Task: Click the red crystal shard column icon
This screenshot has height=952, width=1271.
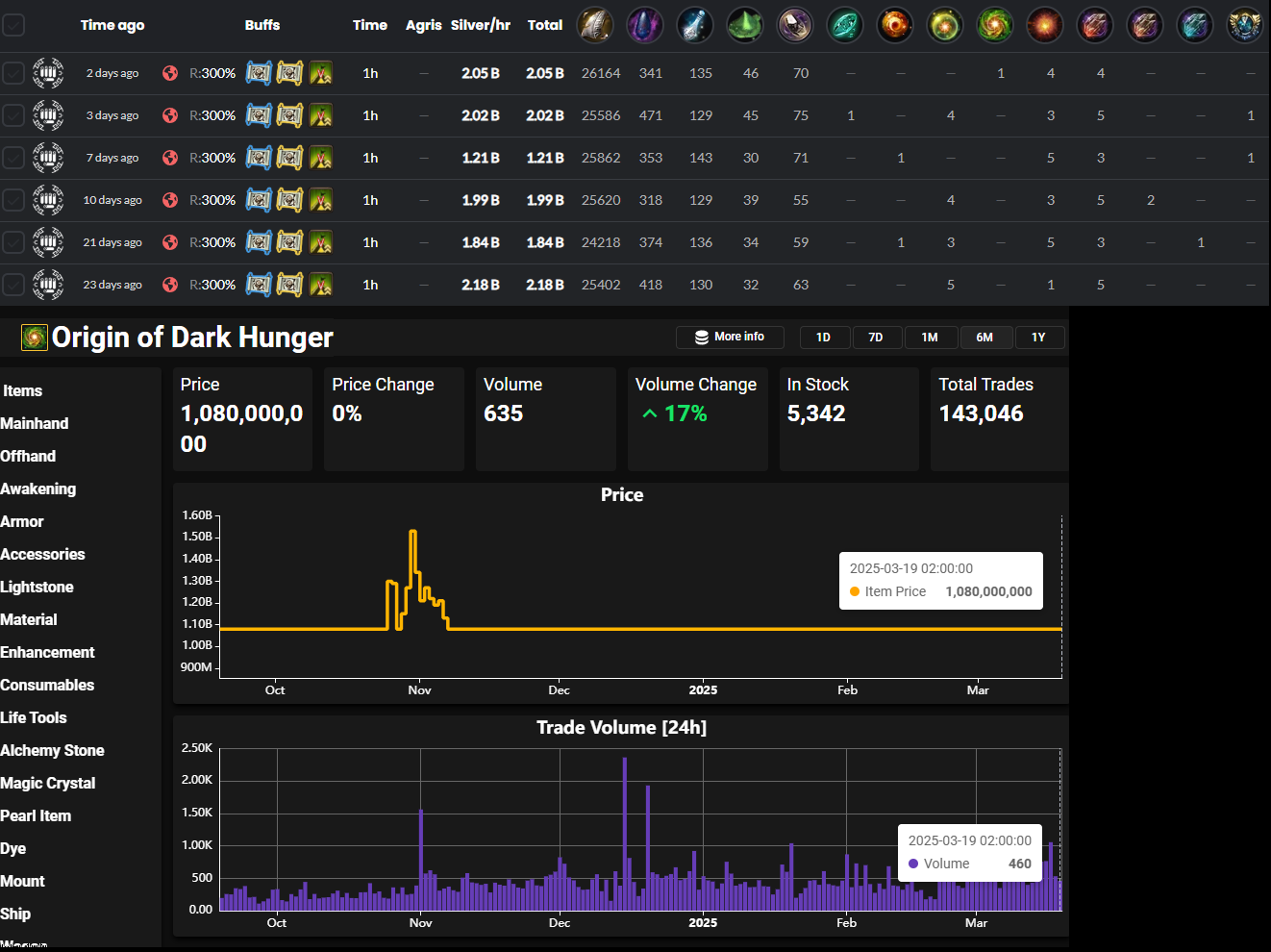Action: pos(1095,25)
